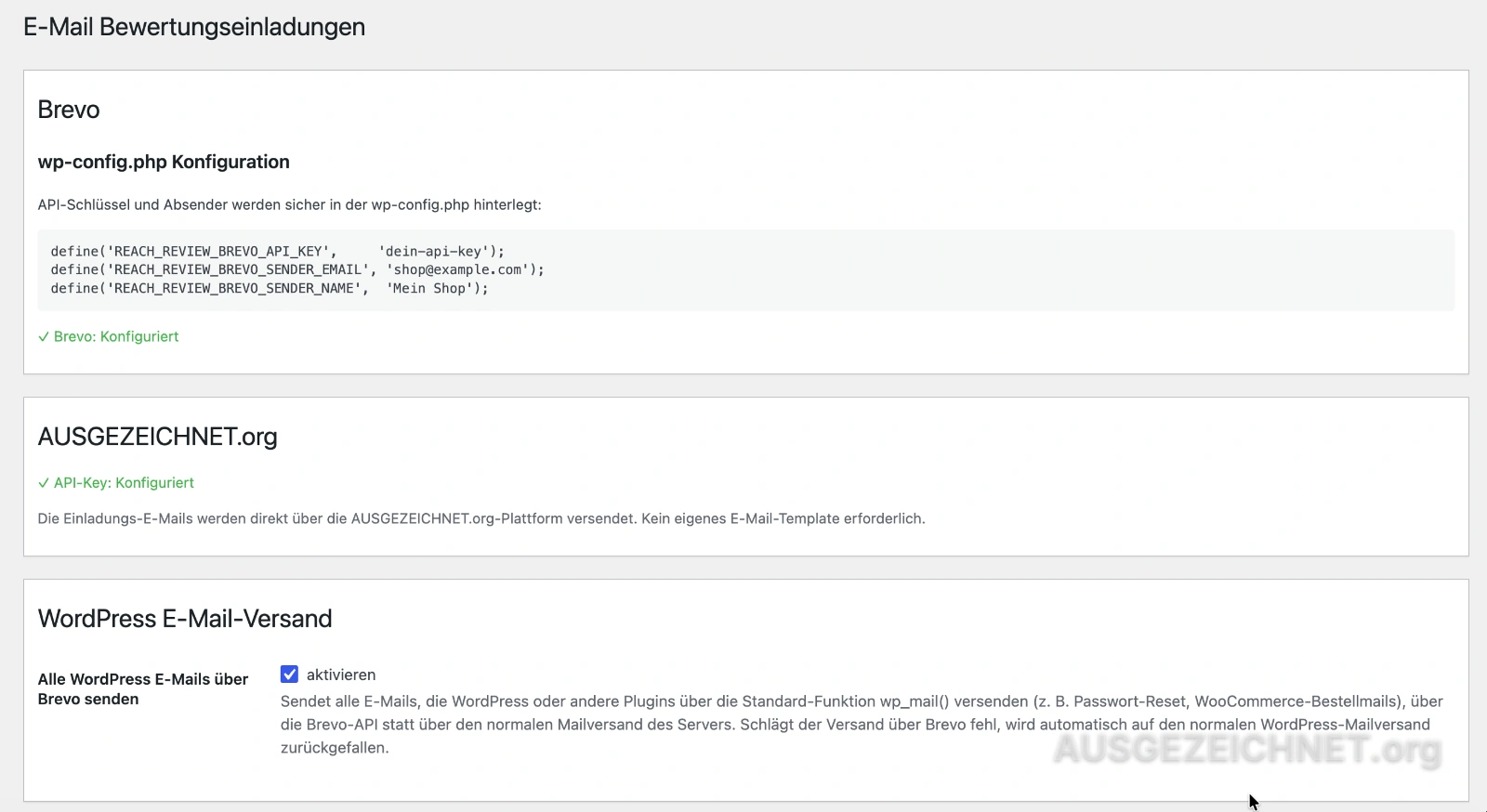Click the 'WordPress E-Mail-Versand' heading
The width and height of the screenshot is (1487, 812).
[x=185, y=619]
